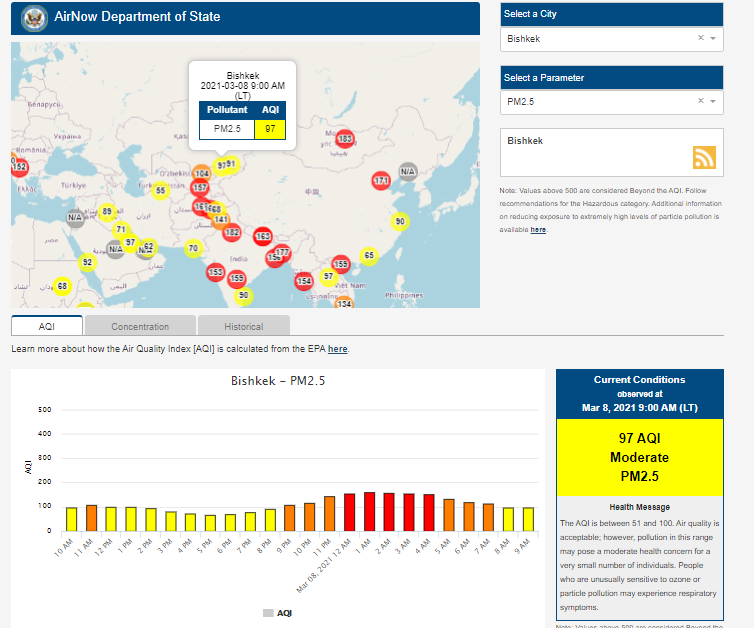Click the yellow 70 AQI map marker
This screenshot has width=754, height=628.
click(x=194, y=248)
